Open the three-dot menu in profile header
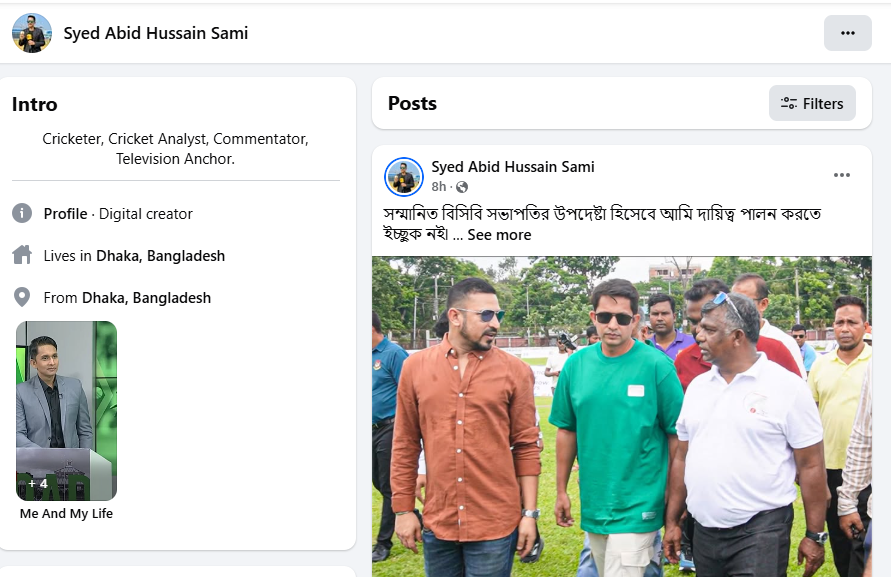The image size is (891, 577). tap(848, 33)
